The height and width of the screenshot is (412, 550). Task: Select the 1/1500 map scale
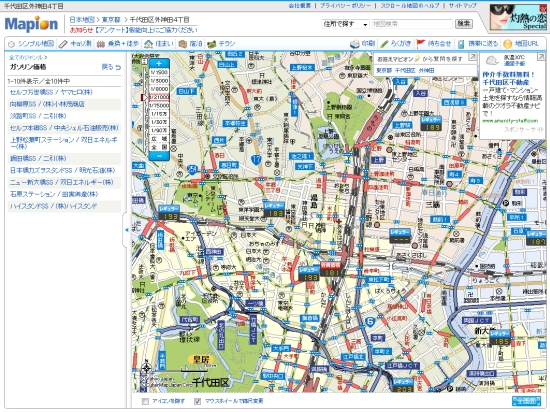point(159,72)
